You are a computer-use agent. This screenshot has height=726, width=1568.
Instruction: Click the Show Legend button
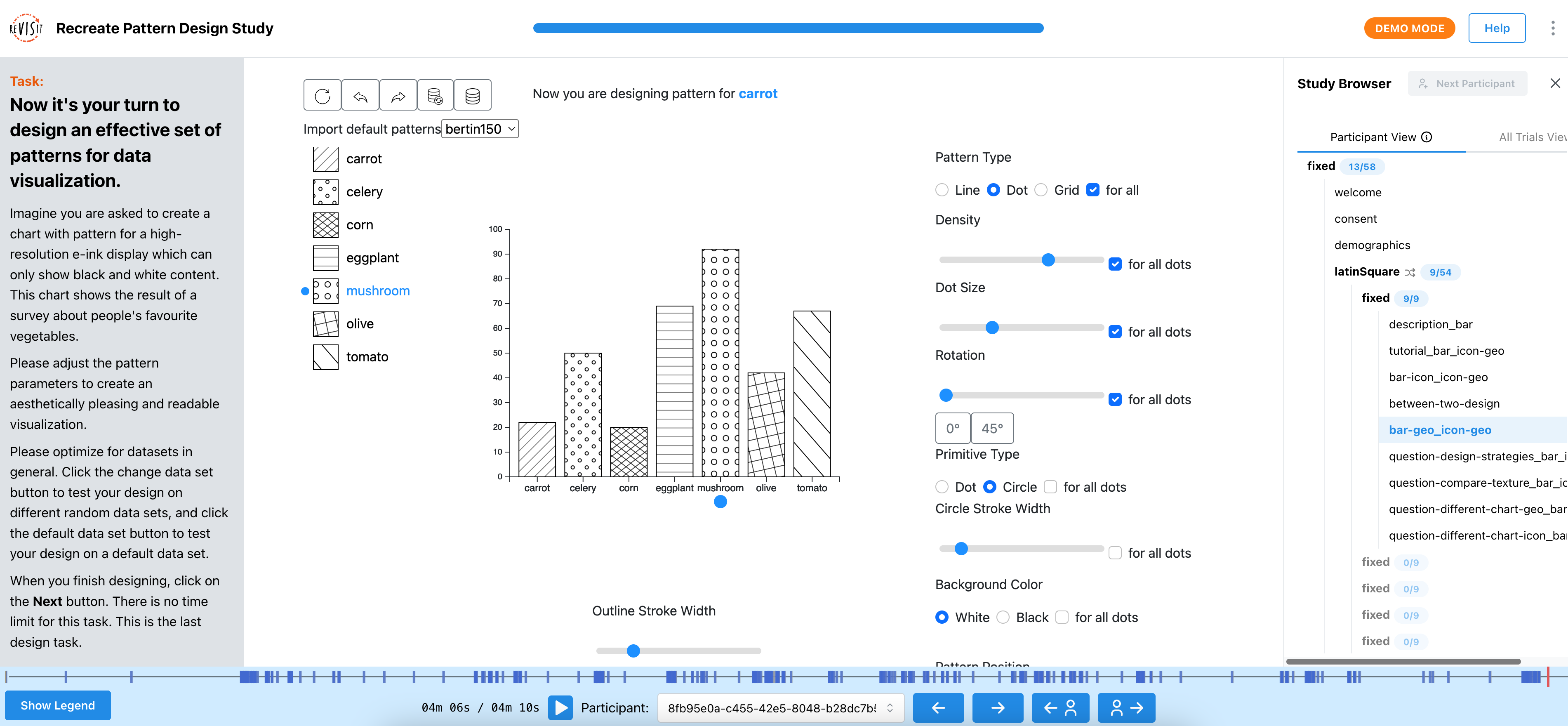pyautogui.click(x=58, y=705)
